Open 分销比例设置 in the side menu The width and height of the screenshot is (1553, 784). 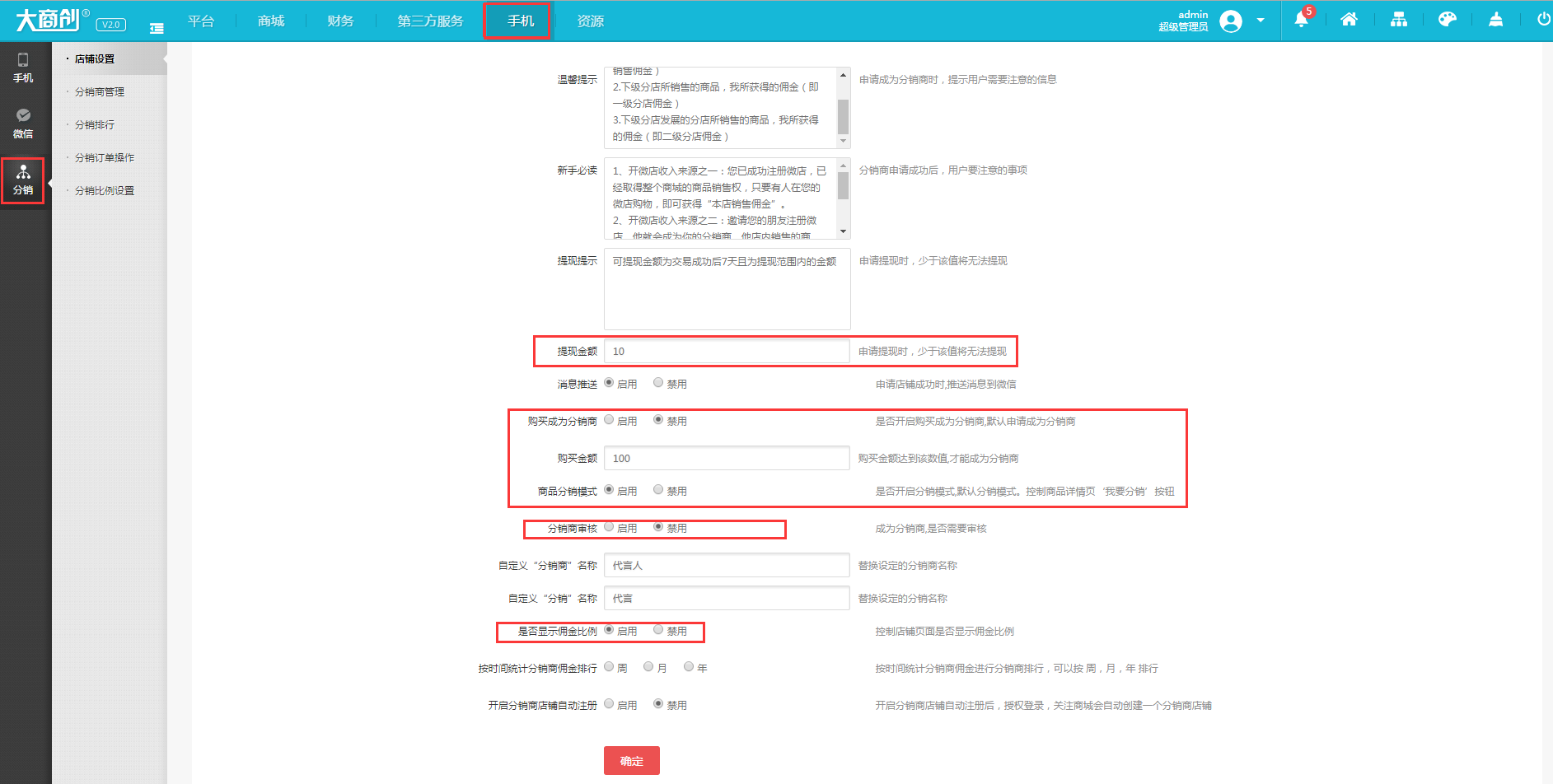[105, 191]
